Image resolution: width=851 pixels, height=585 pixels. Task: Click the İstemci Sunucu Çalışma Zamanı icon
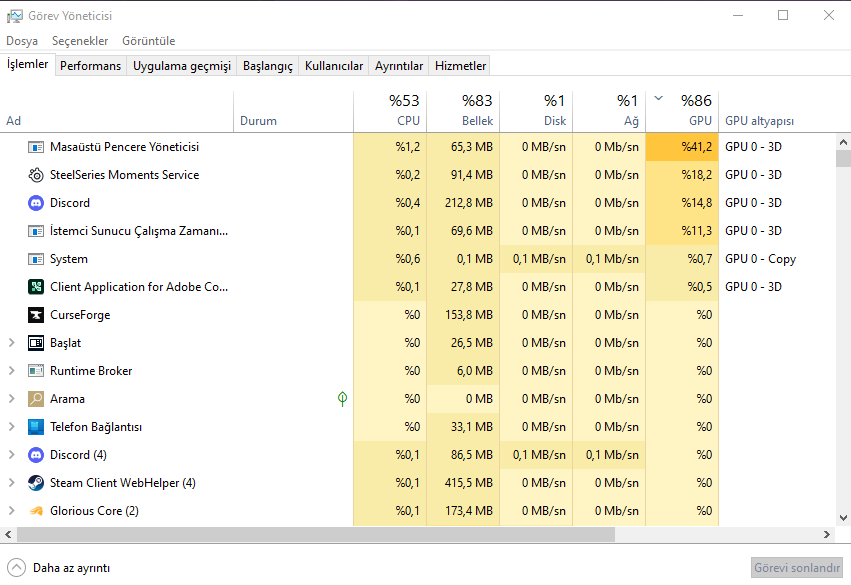click(36, 231)
